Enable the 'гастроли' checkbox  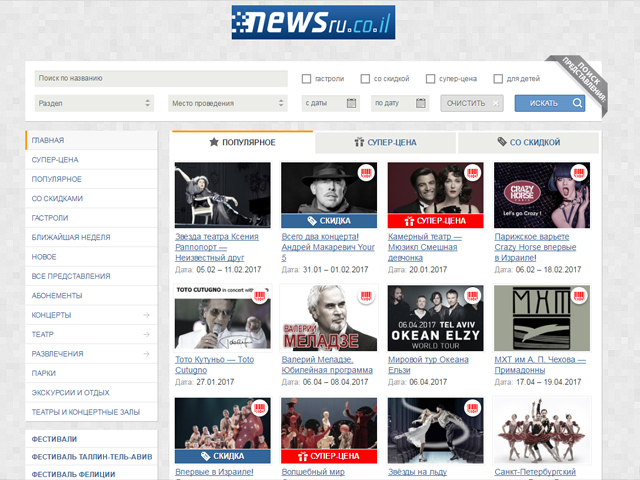[306, 79]
